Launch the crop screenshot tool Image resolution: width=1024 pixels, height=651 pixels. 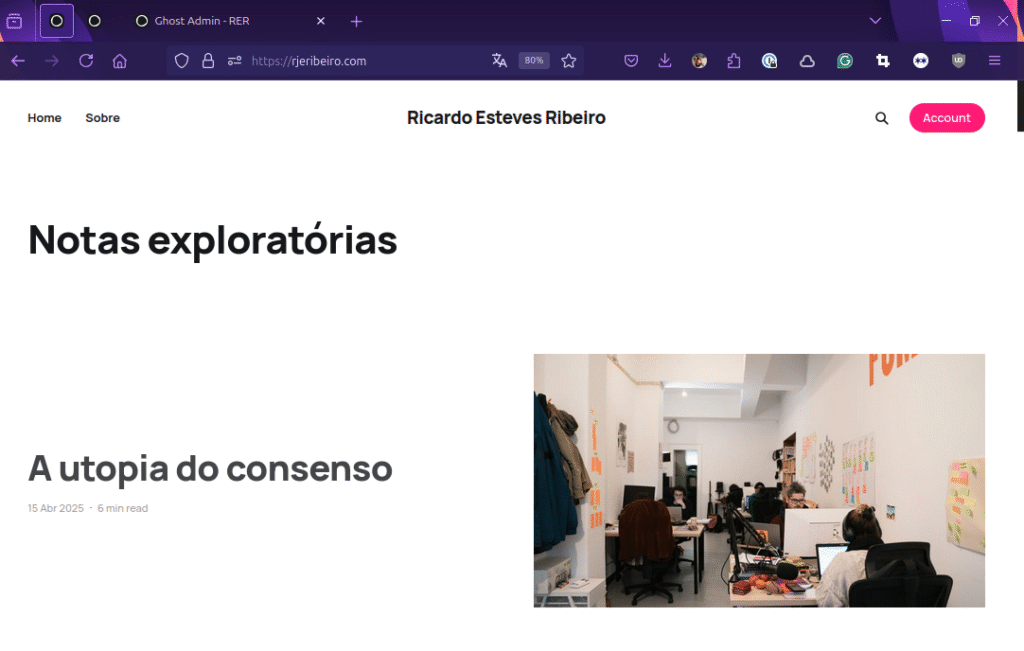pyautogui.click(x=883, y=61)
